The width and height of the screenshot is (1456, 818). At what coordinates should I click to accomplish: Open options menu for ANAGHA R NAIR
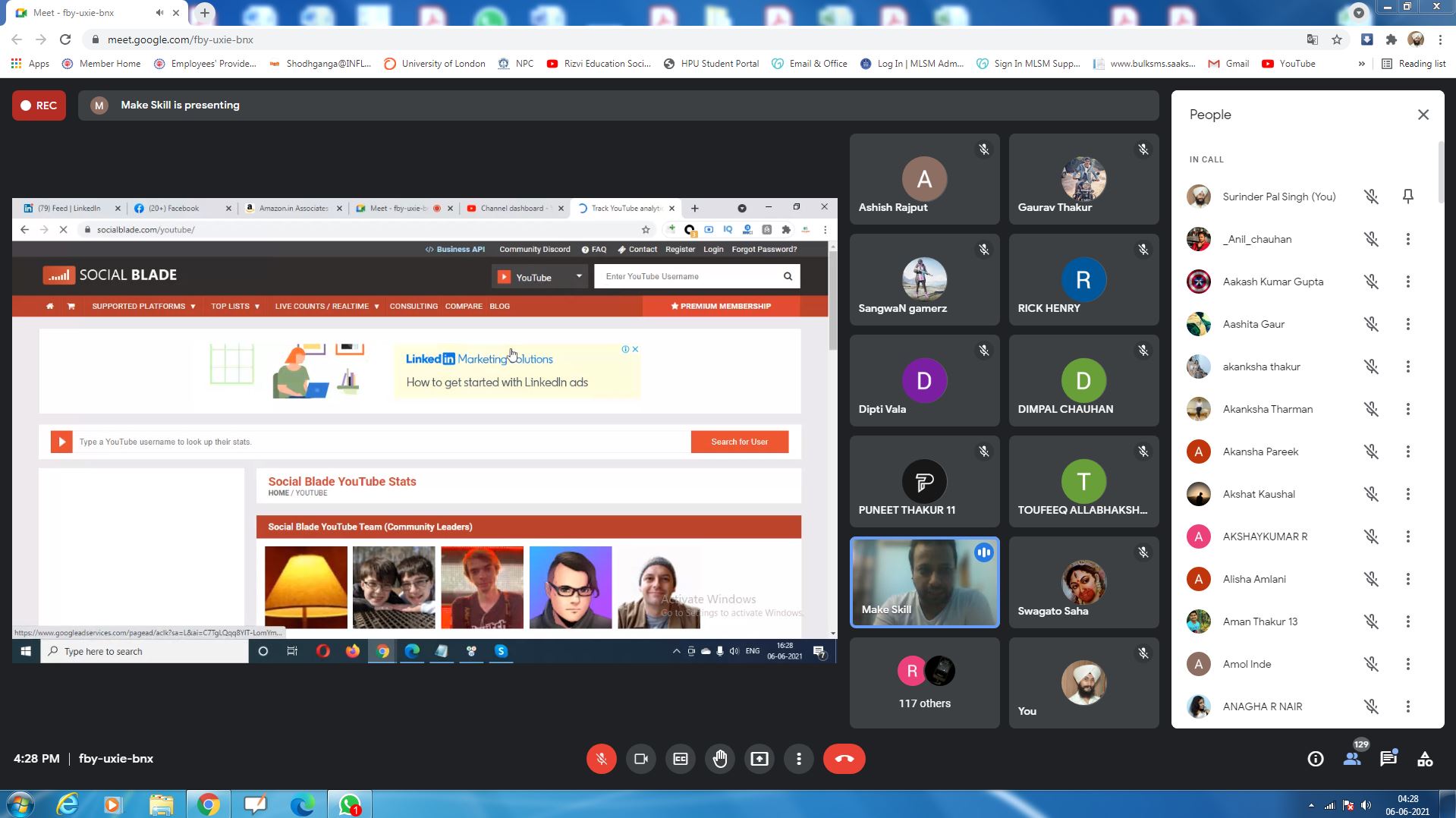[x=1407, y=706]
